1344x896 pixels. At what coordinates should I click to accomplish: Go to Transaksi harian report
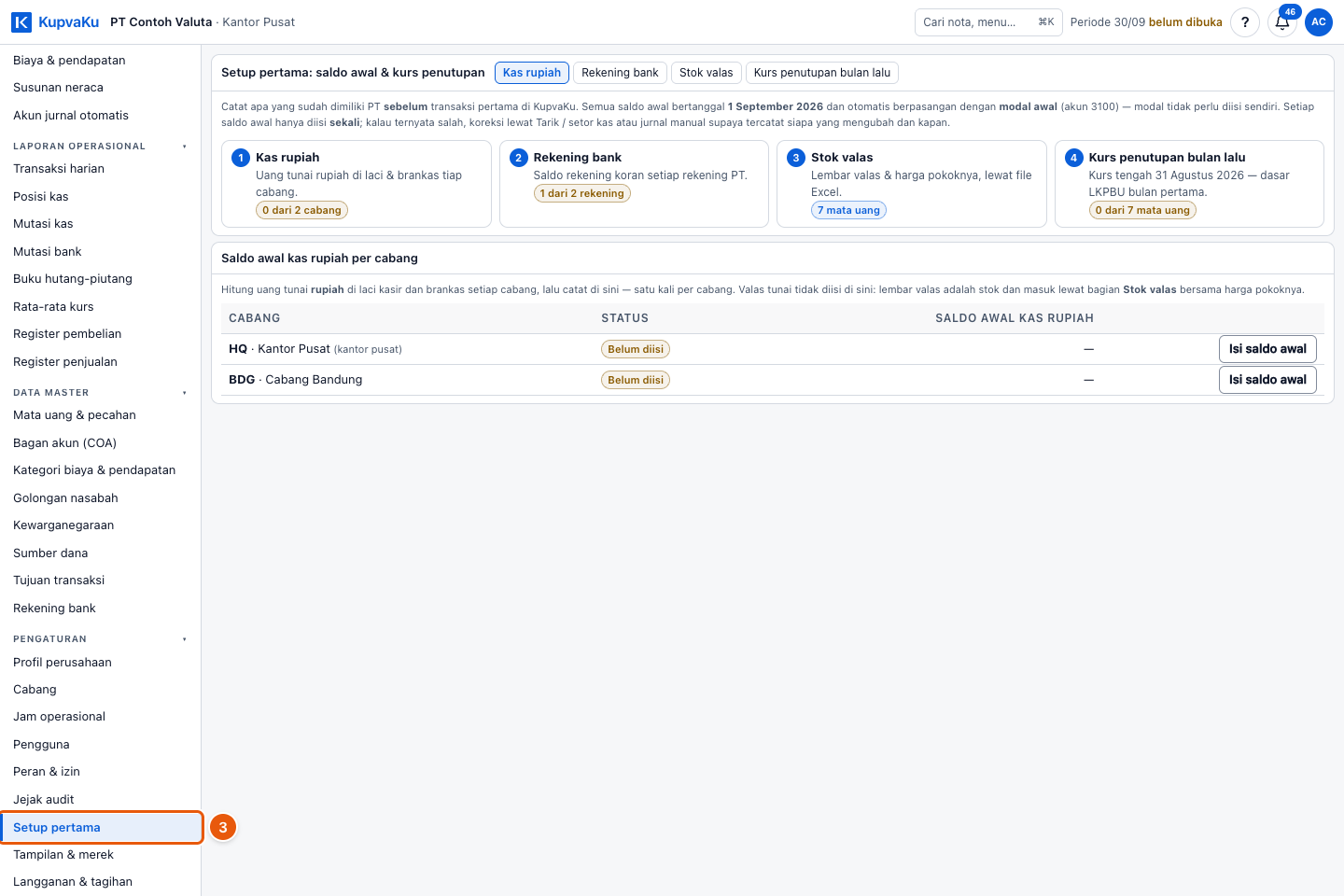pos(100,169)
